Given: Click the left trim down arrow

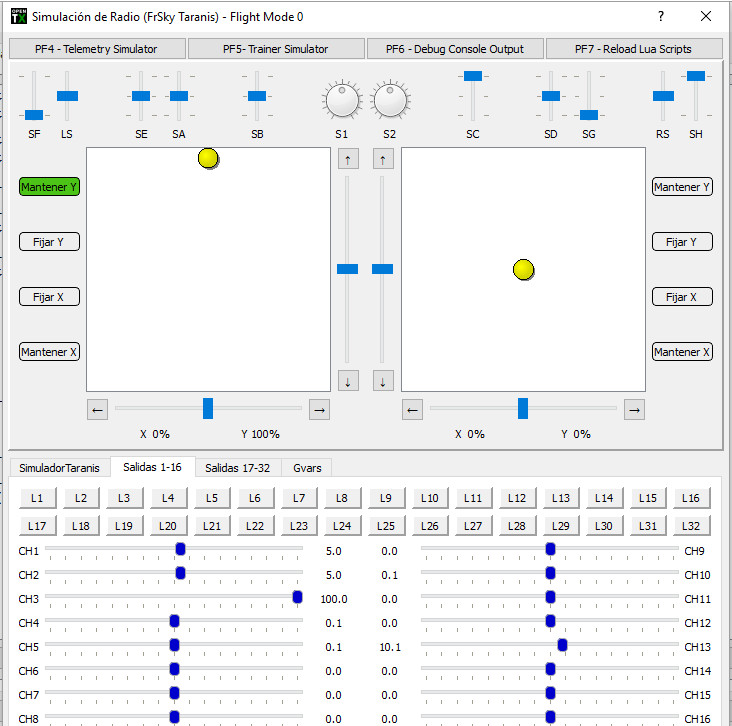Looking at the screenshot, I should 348,380.
